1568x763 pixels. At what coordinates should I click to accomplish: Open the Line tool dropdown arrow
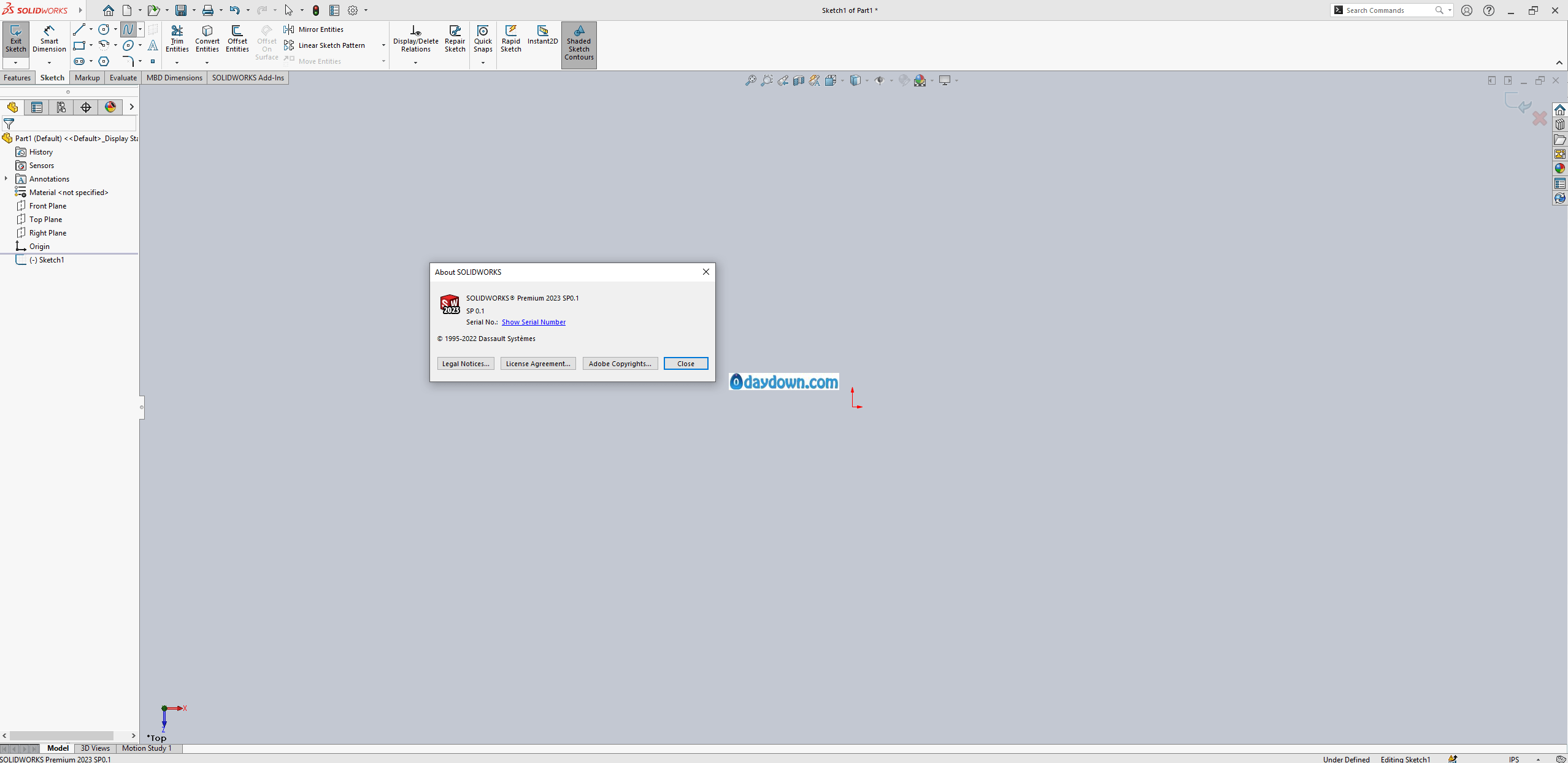[x=91, y=29]
